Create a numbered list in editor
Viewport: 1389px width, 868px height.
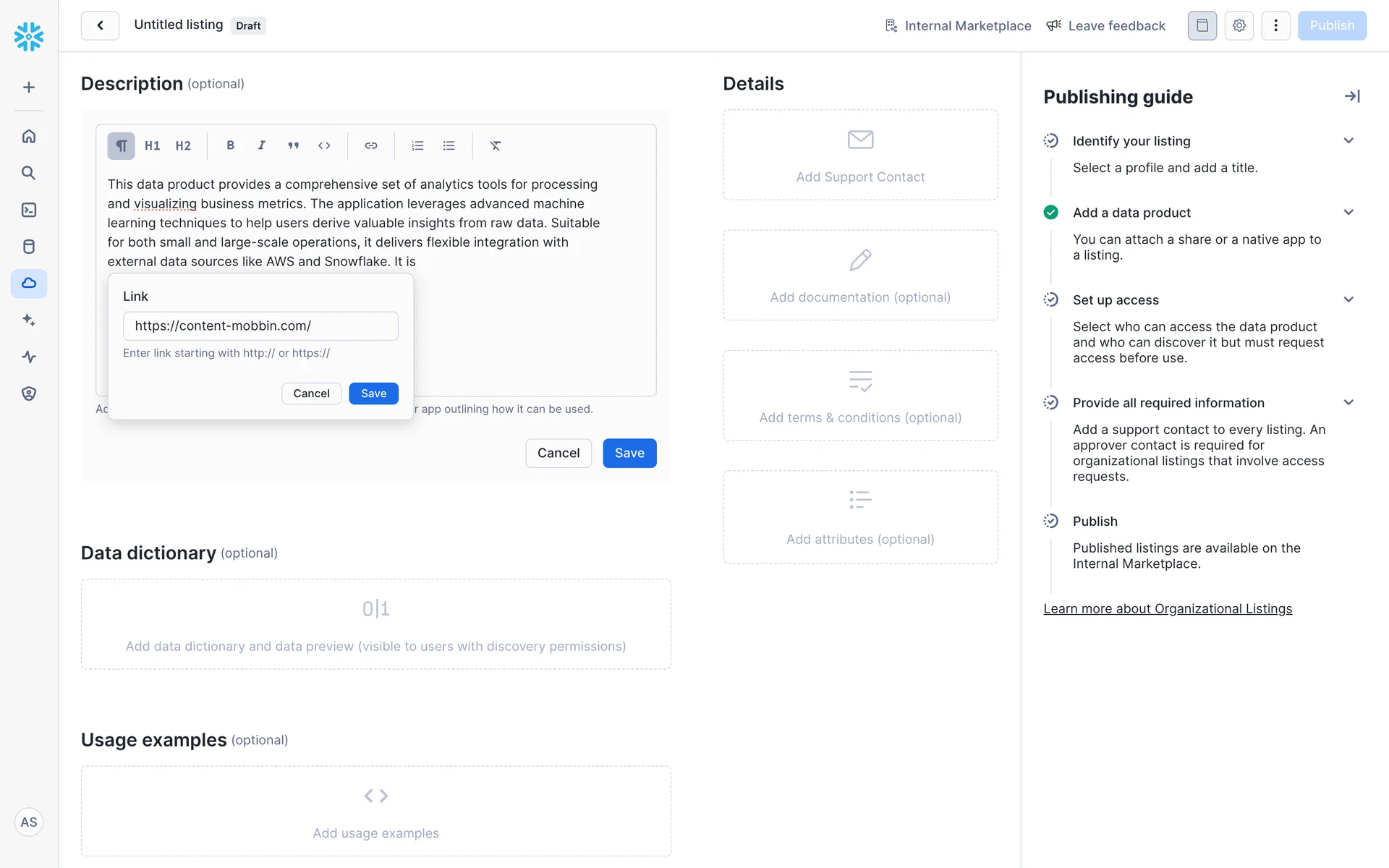[417, 145]
